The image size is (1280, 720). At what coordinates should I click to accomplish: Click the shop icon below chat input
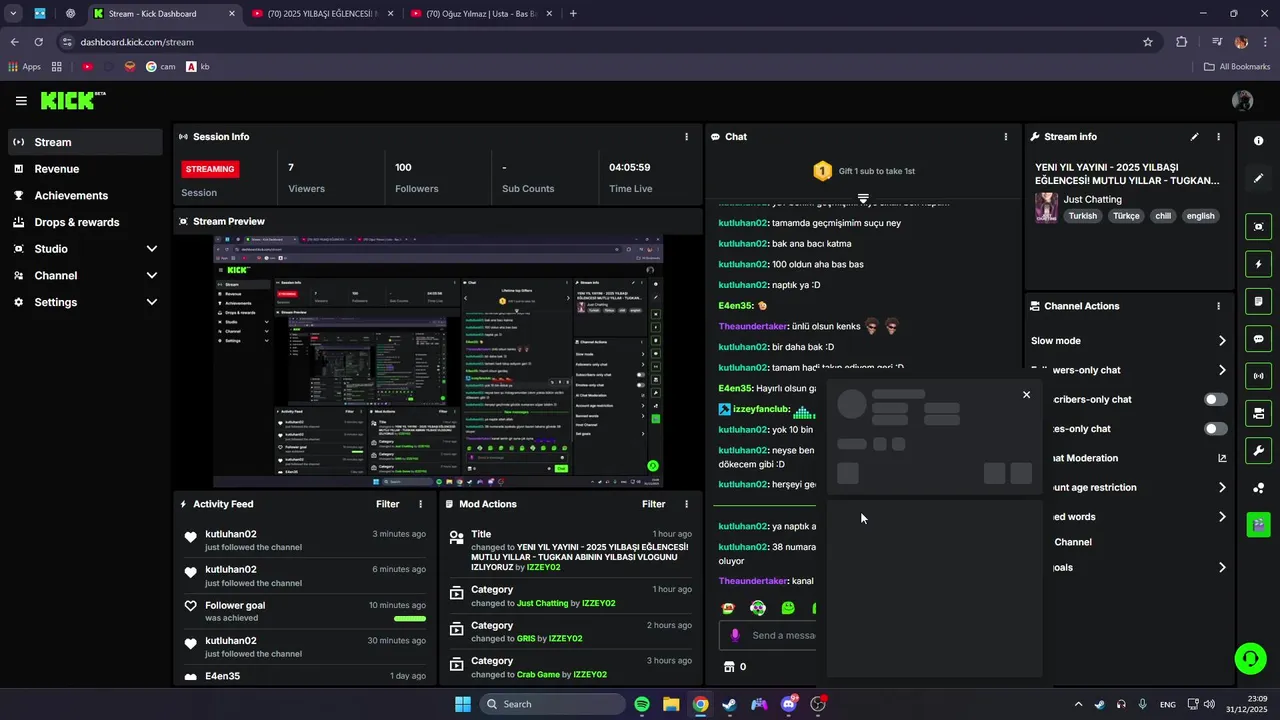[x=729, y=667]
